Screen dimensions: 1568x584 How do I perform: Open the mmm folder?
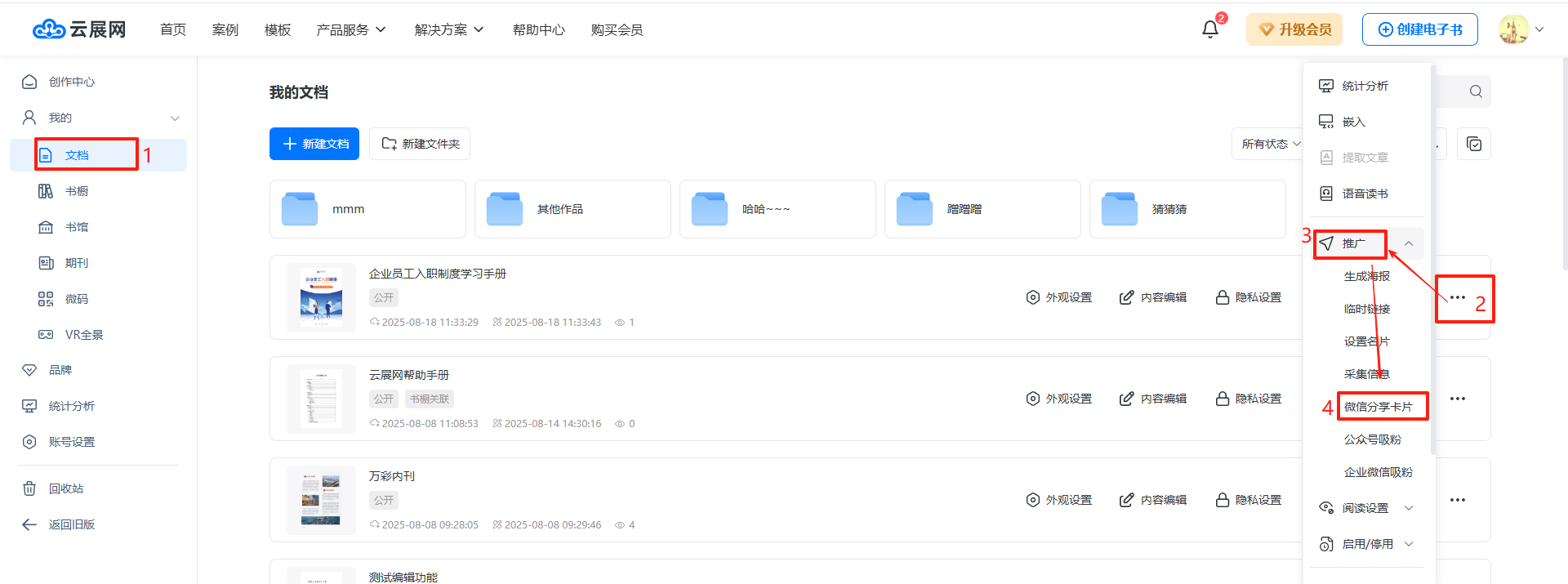click(x=367, y=209)
